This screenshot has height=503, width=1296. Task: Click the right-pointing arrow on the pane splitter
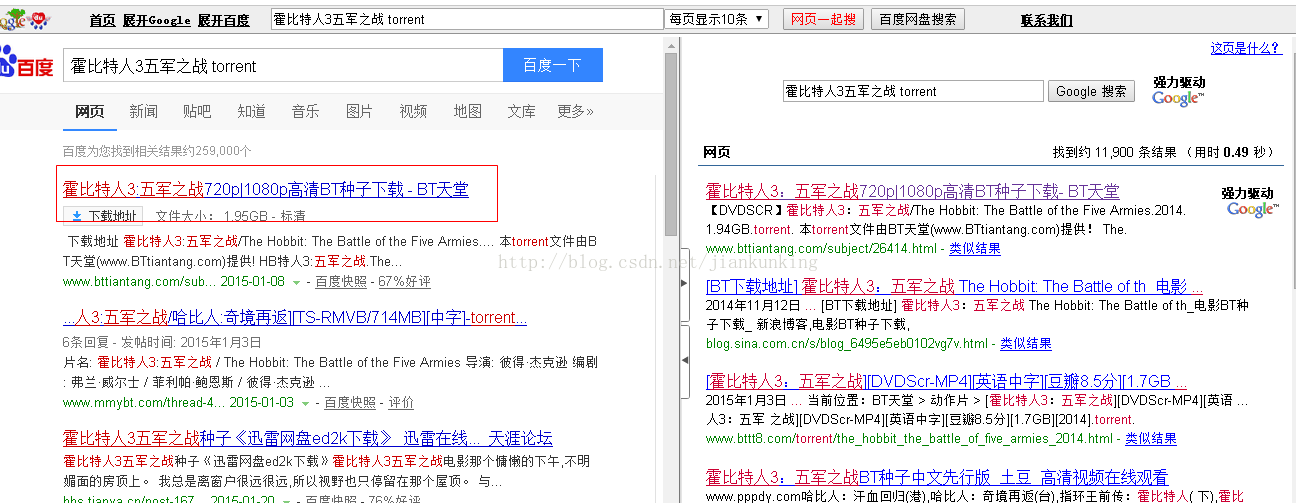(683, 284)
